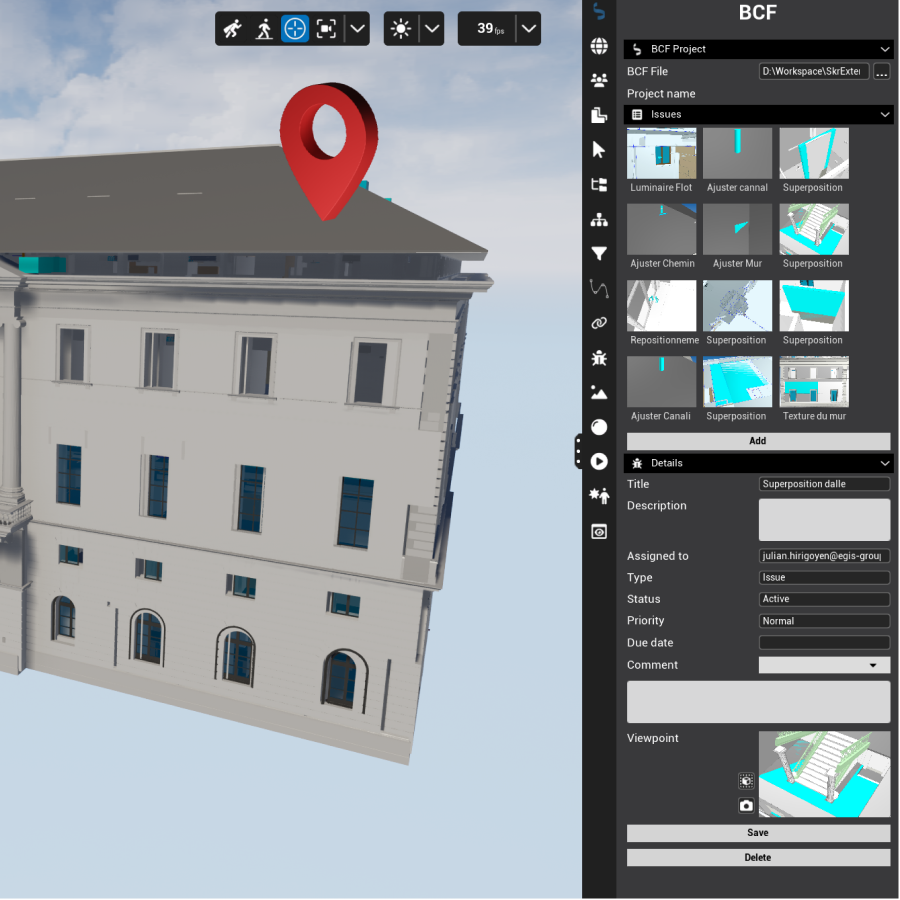Click the Title input field

pos(824,484)
